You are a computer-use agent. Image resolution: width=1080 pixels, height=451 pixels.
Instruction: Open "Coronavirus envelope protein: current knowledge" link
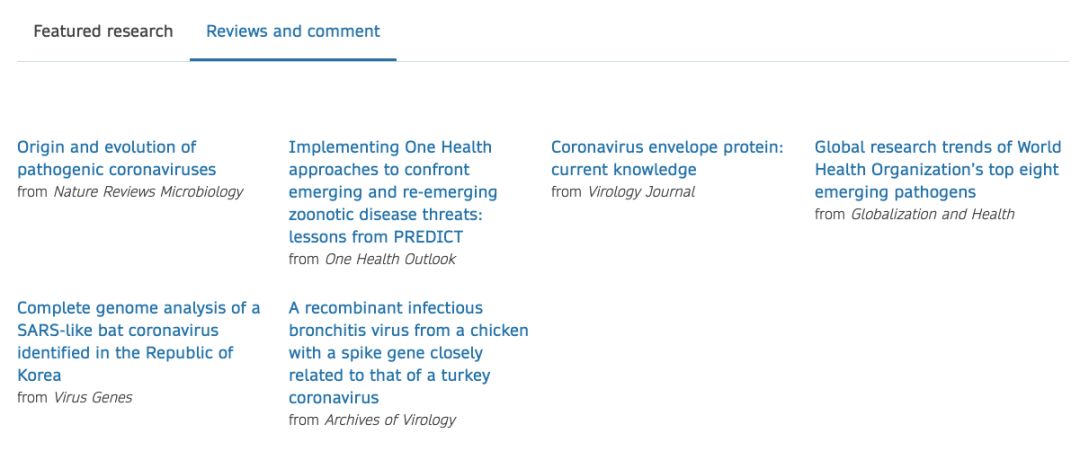point(667,158)
